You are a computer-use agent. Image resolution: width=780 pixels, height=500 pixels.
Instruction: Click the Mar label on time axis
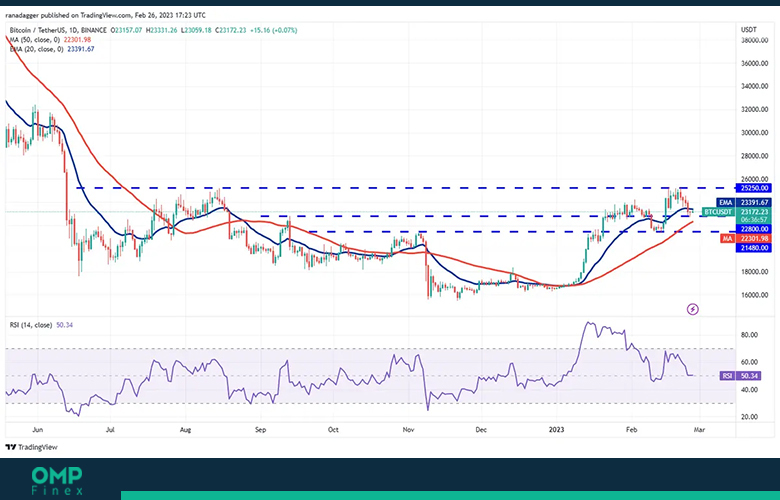[699, 429]
